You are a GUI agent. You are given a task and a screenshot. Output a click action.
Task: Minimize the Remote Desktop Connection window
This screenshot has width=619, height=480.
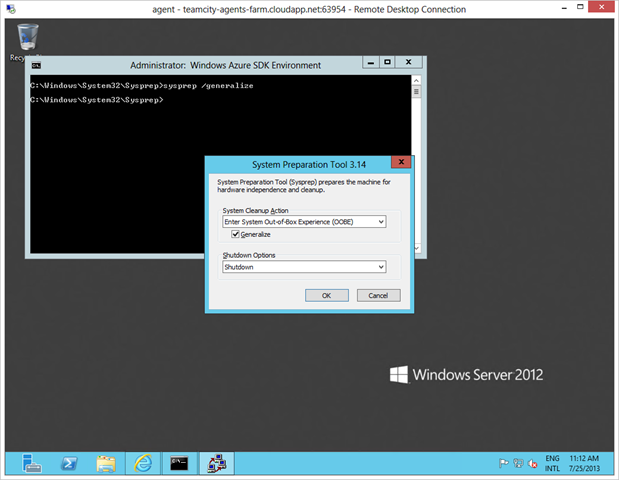click(x=565, y=8)
